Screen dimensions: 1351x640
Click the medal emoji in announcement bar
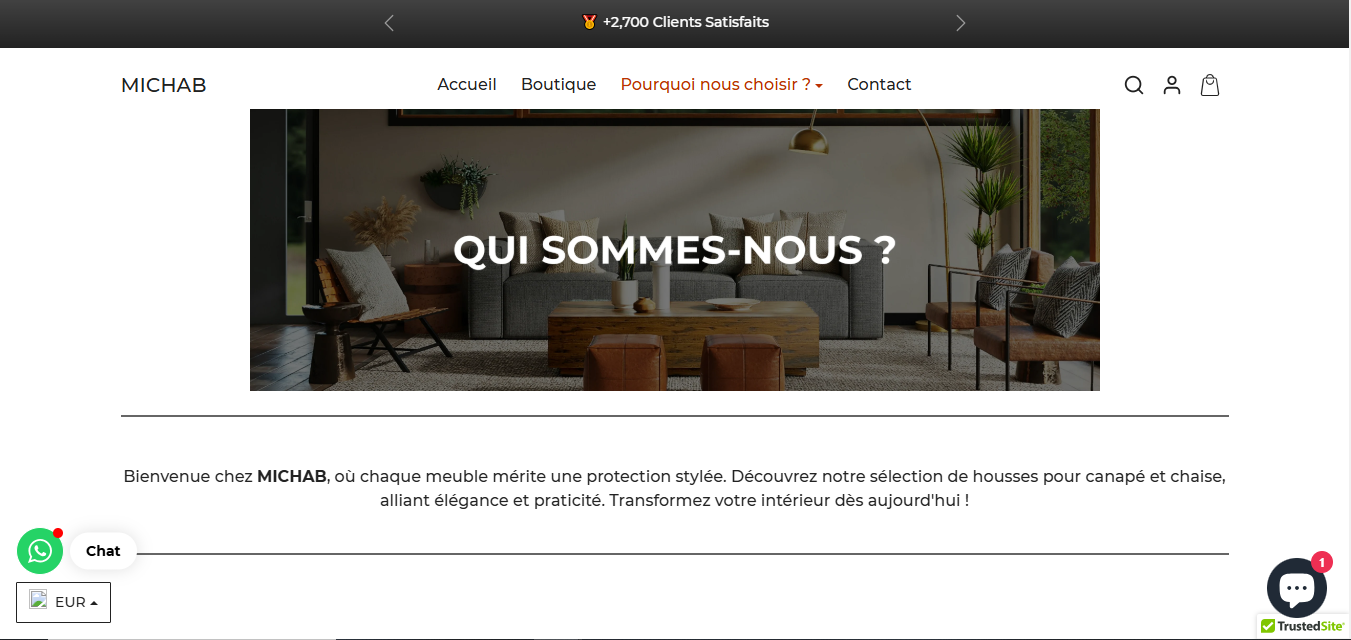pyautogui.click(x=589, y=22)
